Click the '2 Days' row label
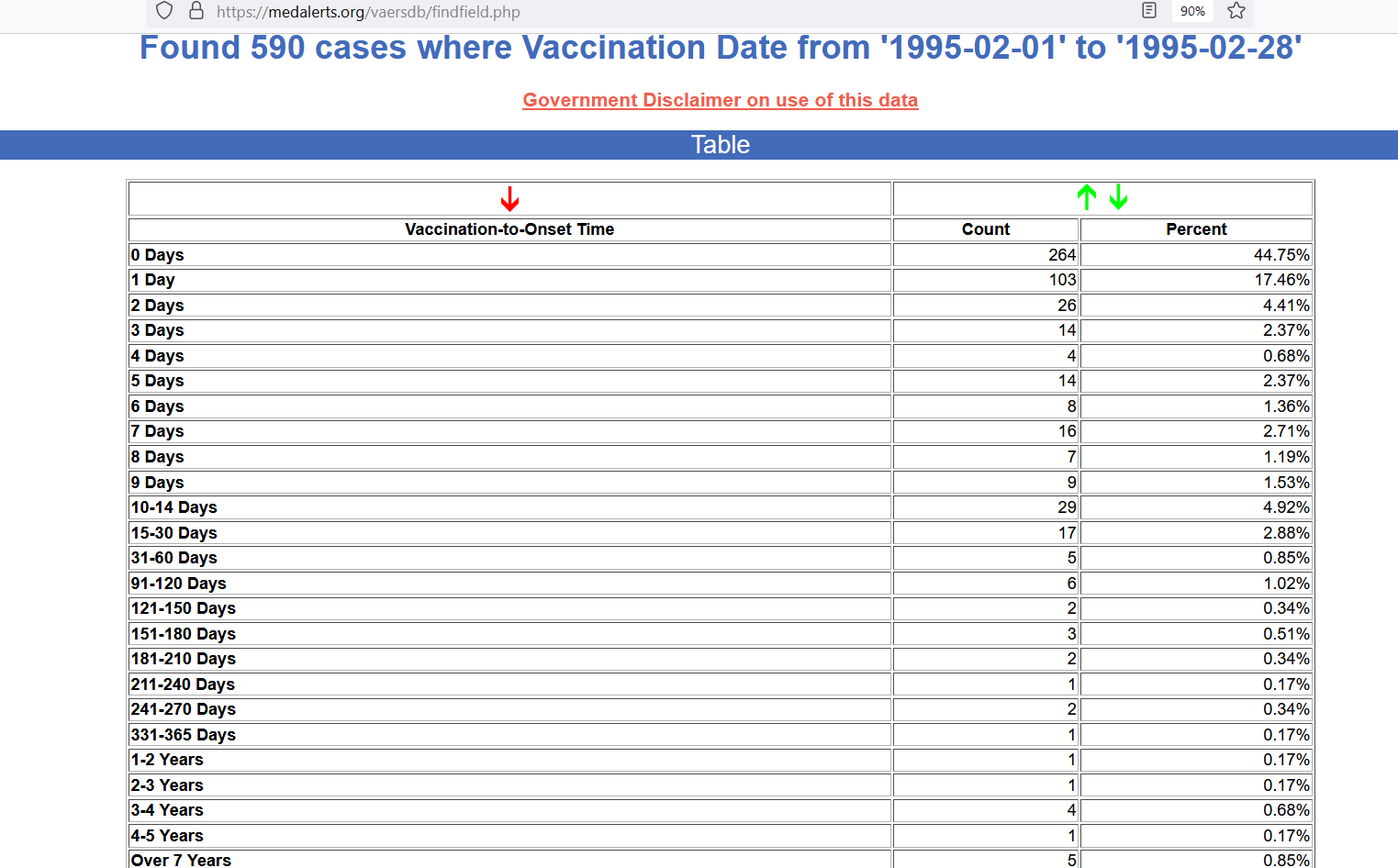 click(x=158, y=306)
